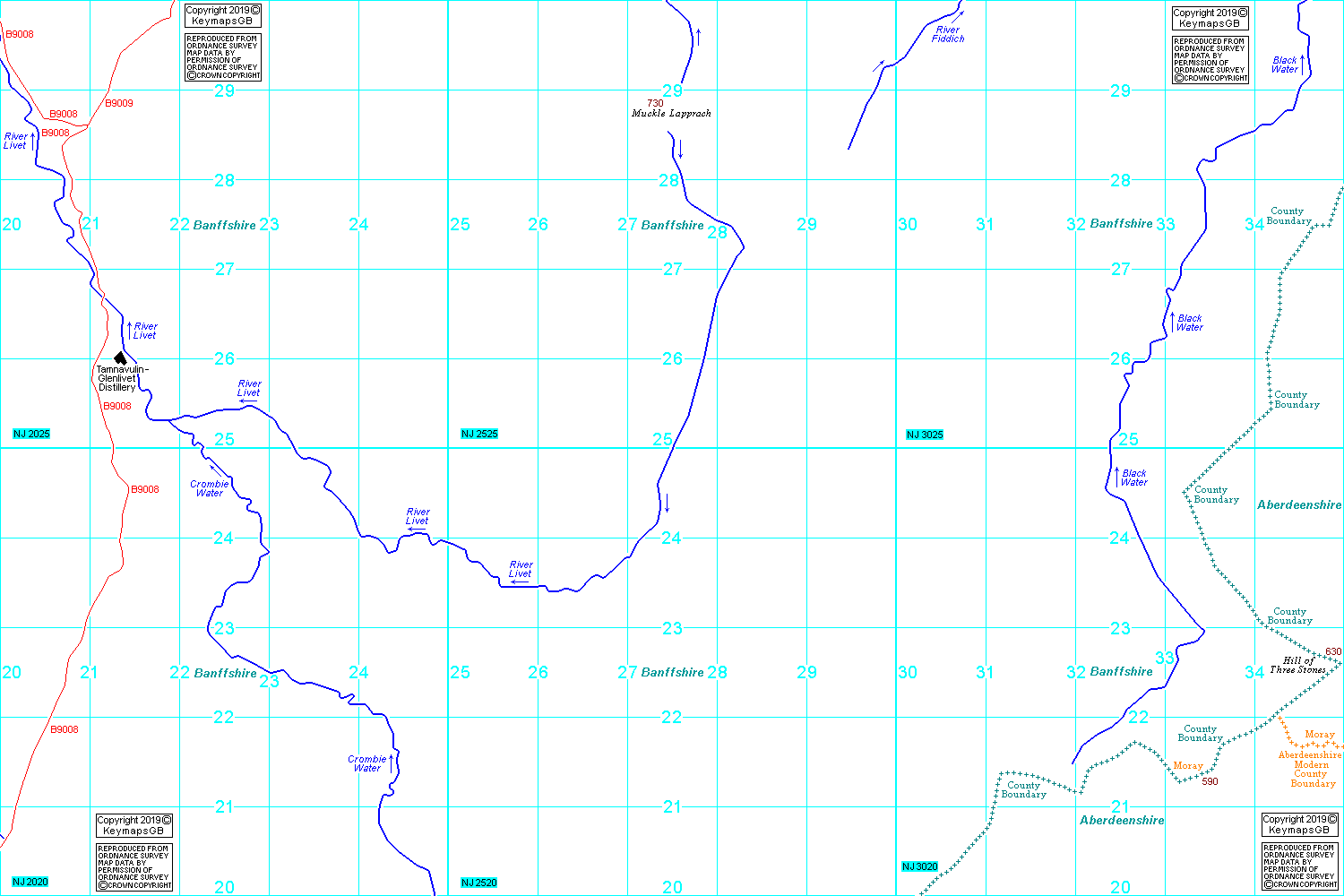The height and width of the screenshot is (896, 1344).
Task: Click the Hill of Three Stones label
Action: (x=1297, y=665)
